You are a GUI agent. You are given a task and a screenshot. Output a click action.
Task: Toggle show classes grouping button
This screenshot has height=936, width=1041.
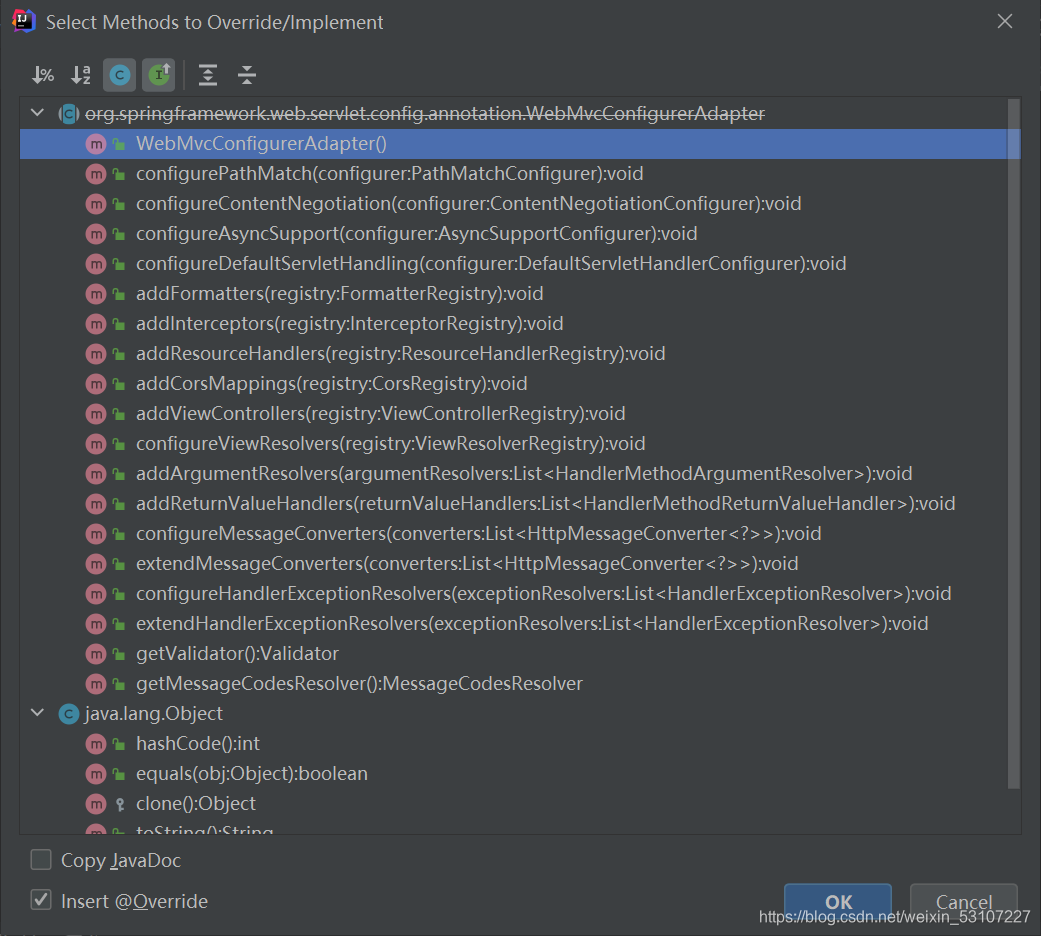pos(120,75)
